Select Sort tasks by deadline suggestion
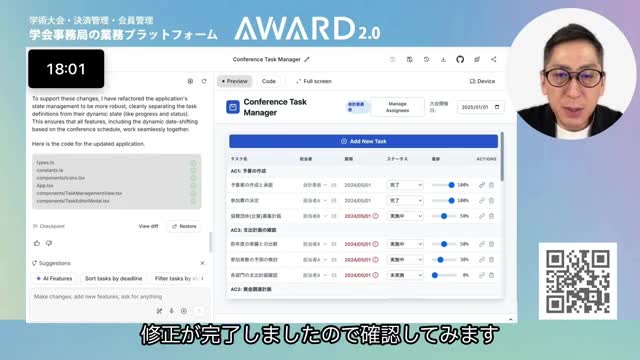 (113, 278)
